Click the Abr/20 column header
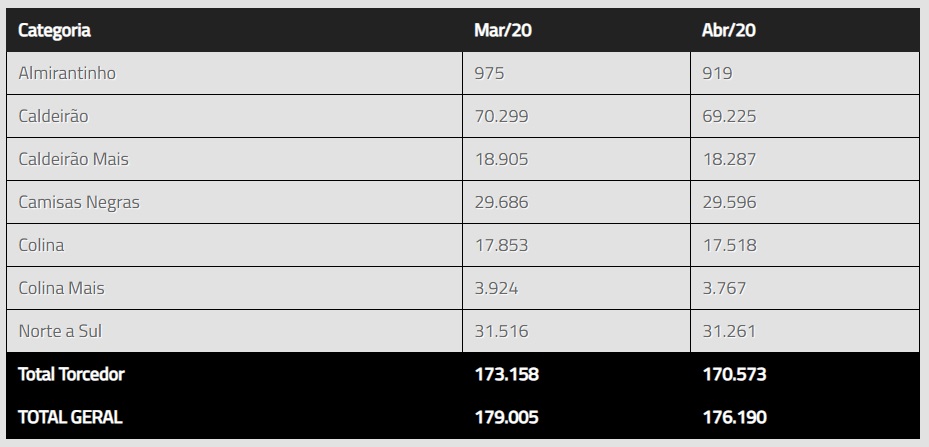The height and width of the screenshot is (447, 929). pyautogui.click(x=729, y=30)
